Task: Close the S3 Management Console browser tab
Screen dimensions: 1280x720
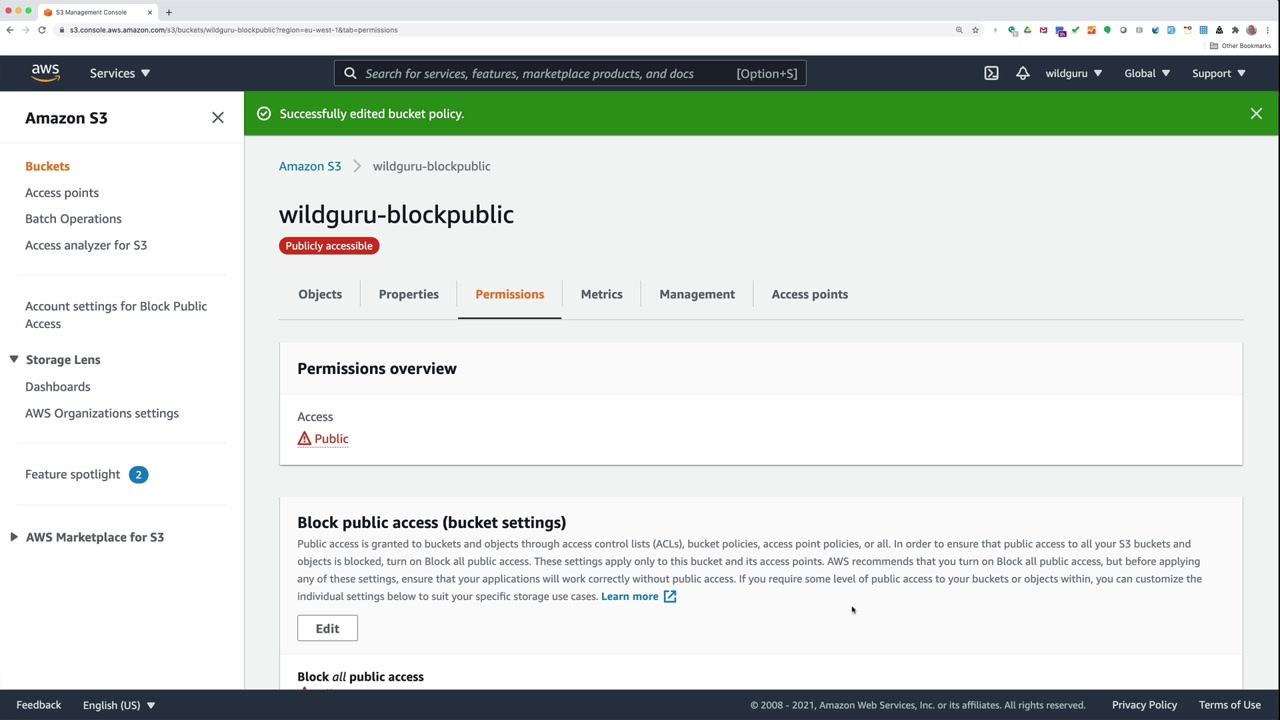Action: coord(150,12)
